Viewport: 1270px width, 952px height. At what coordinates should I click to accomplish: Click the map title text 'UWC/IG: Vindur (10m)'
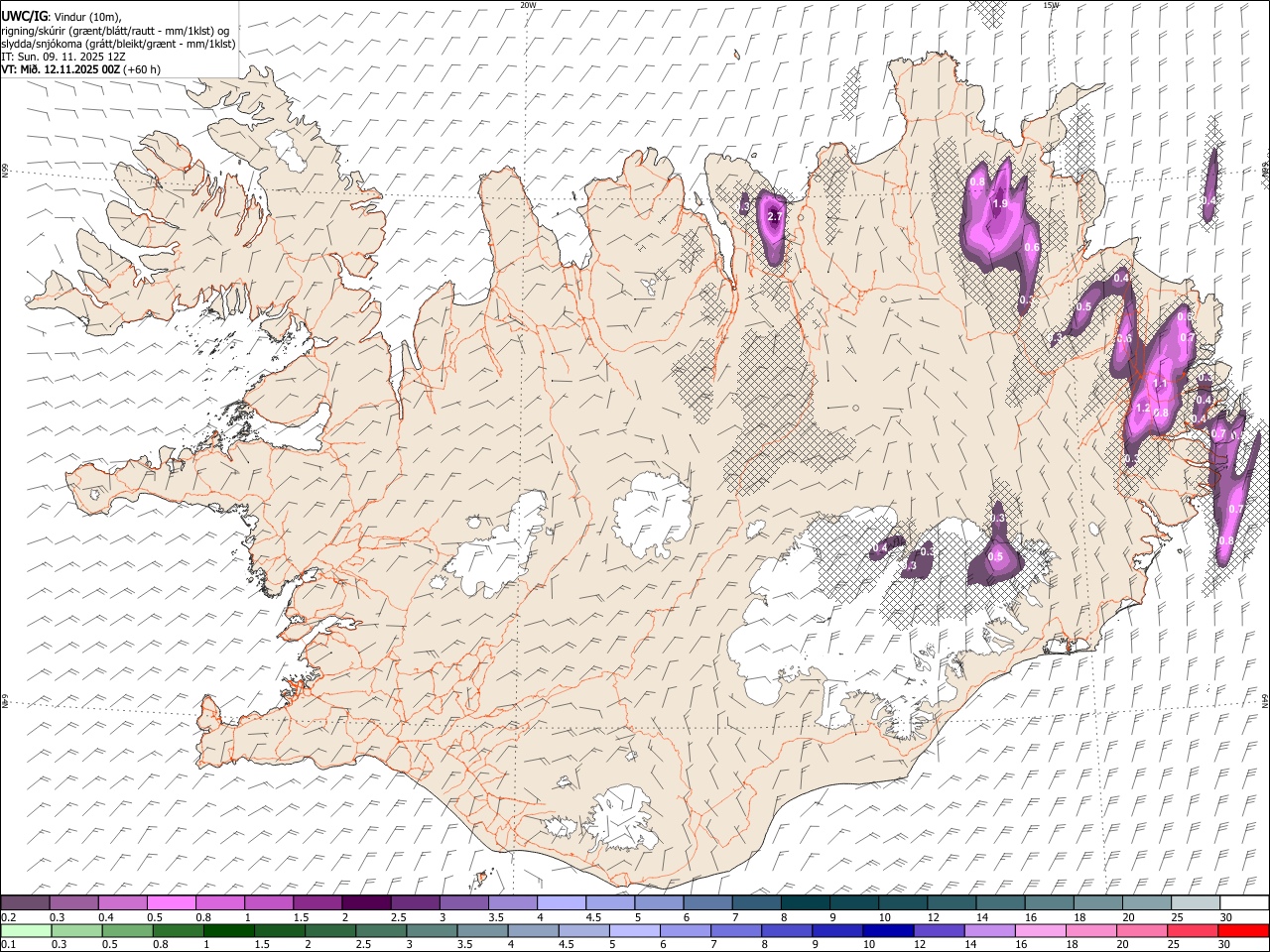pos(63,17)
